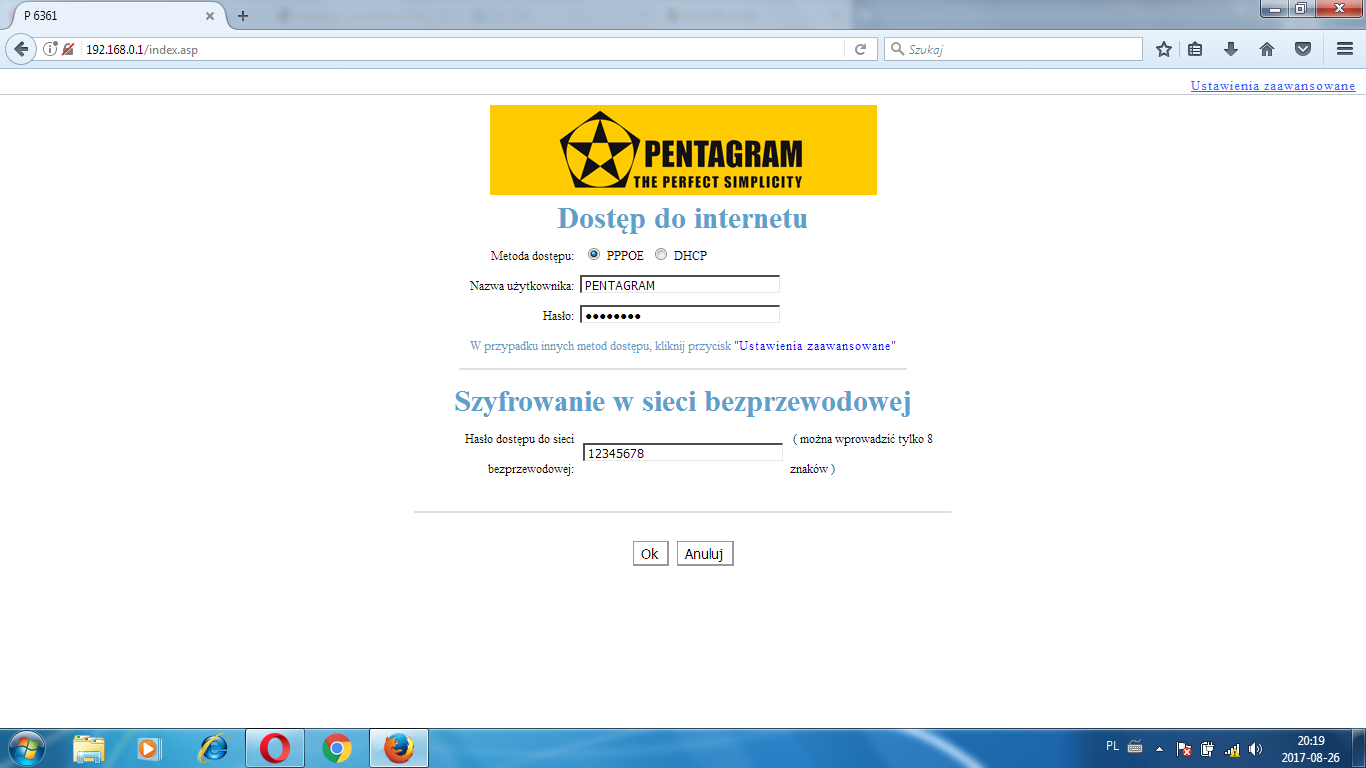Cancel changes with the Anuluj button
Screen dimensions: 1366x768
pos(705,554)
